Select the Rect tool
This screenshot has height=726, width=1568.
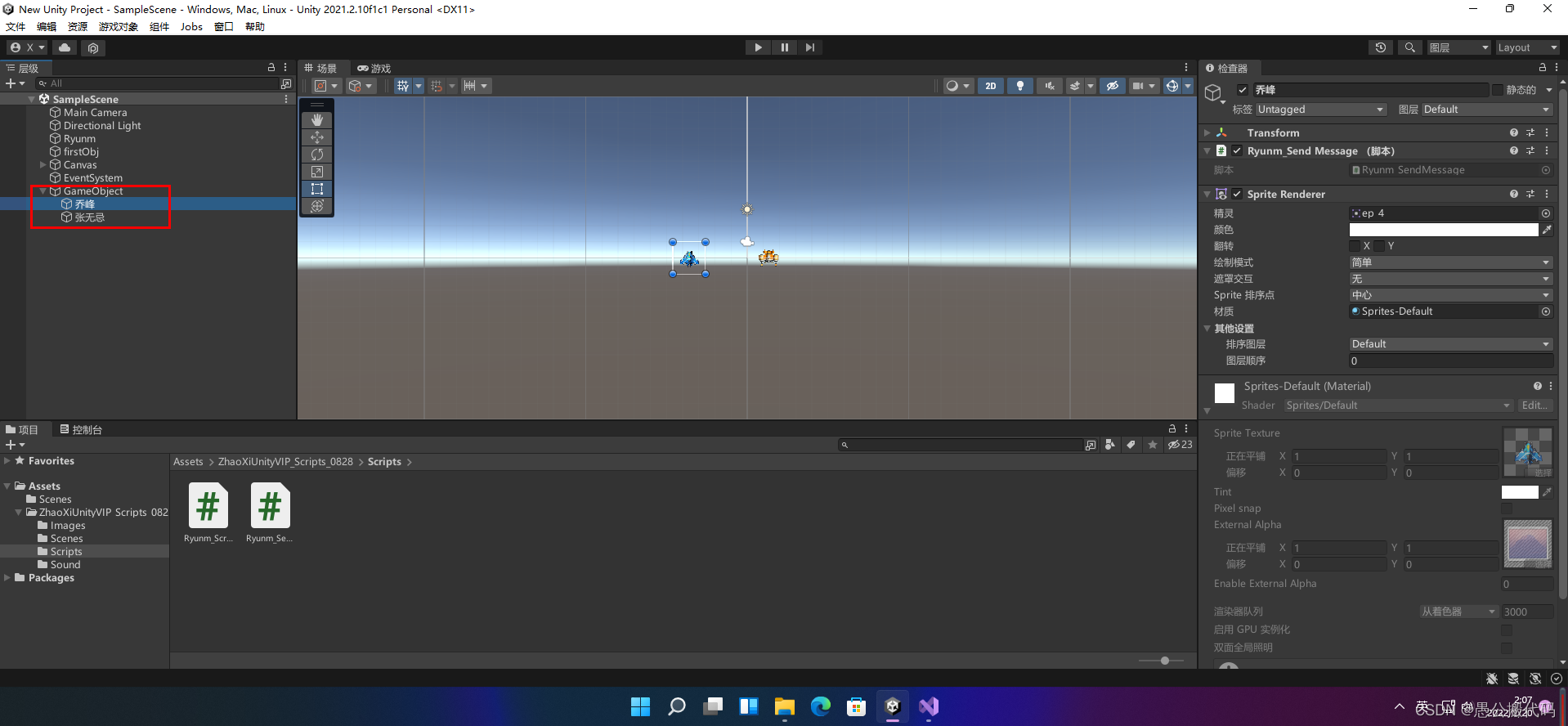[x=317, y=189]
